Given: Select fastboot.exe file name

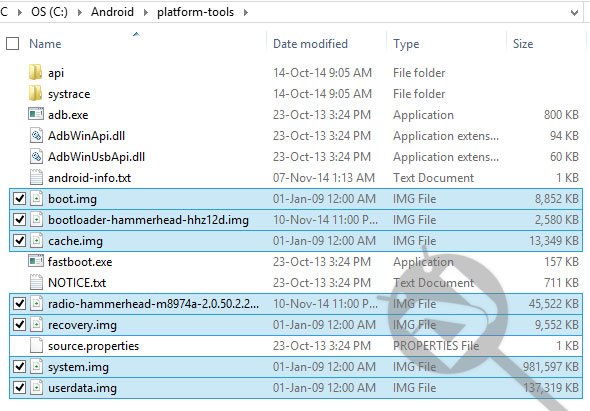Looking at the screenshot, I should click(80, 262).
